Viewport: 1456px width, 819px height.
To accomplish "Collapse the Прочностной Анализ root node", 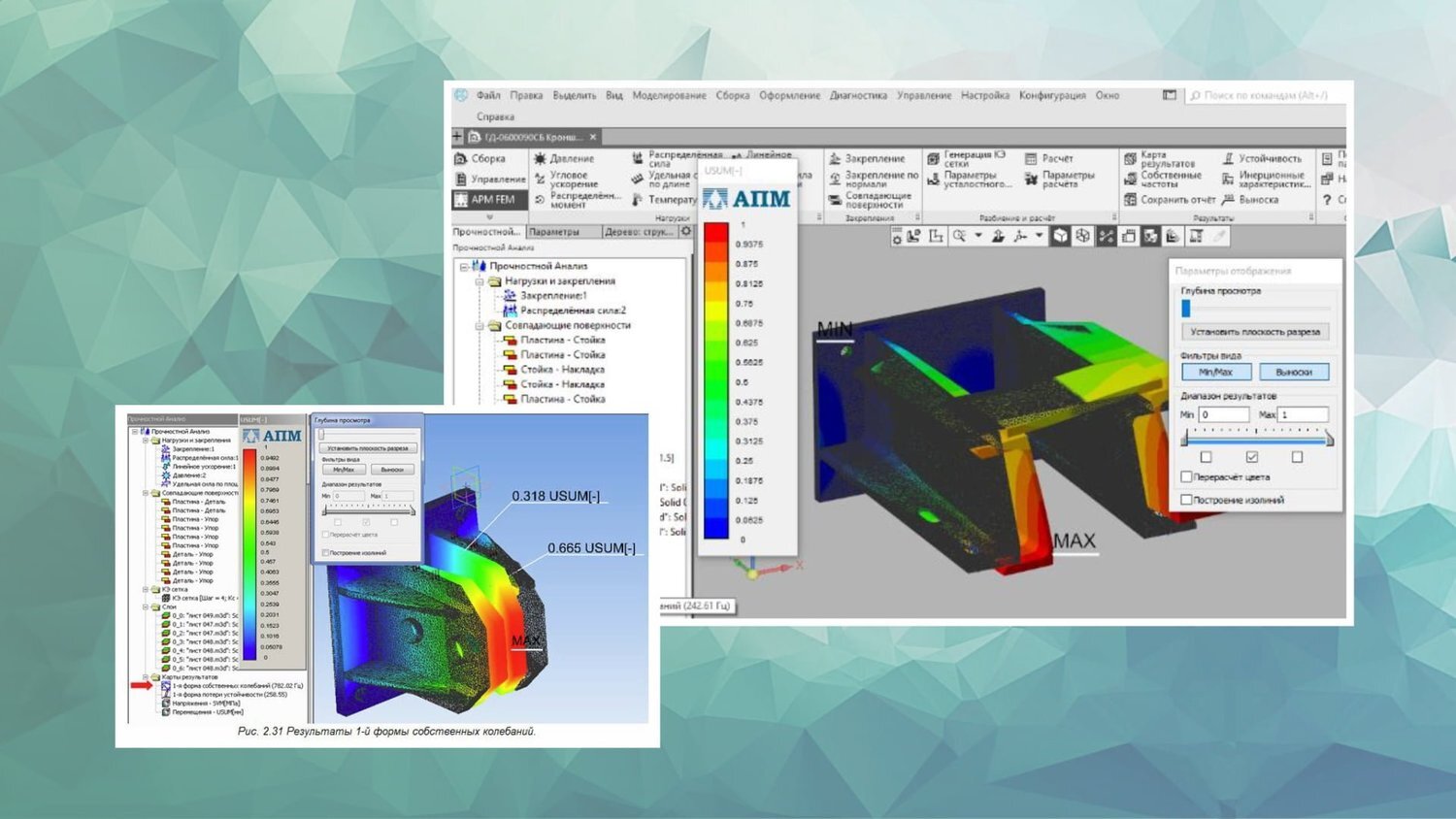I will coord(464,266).
